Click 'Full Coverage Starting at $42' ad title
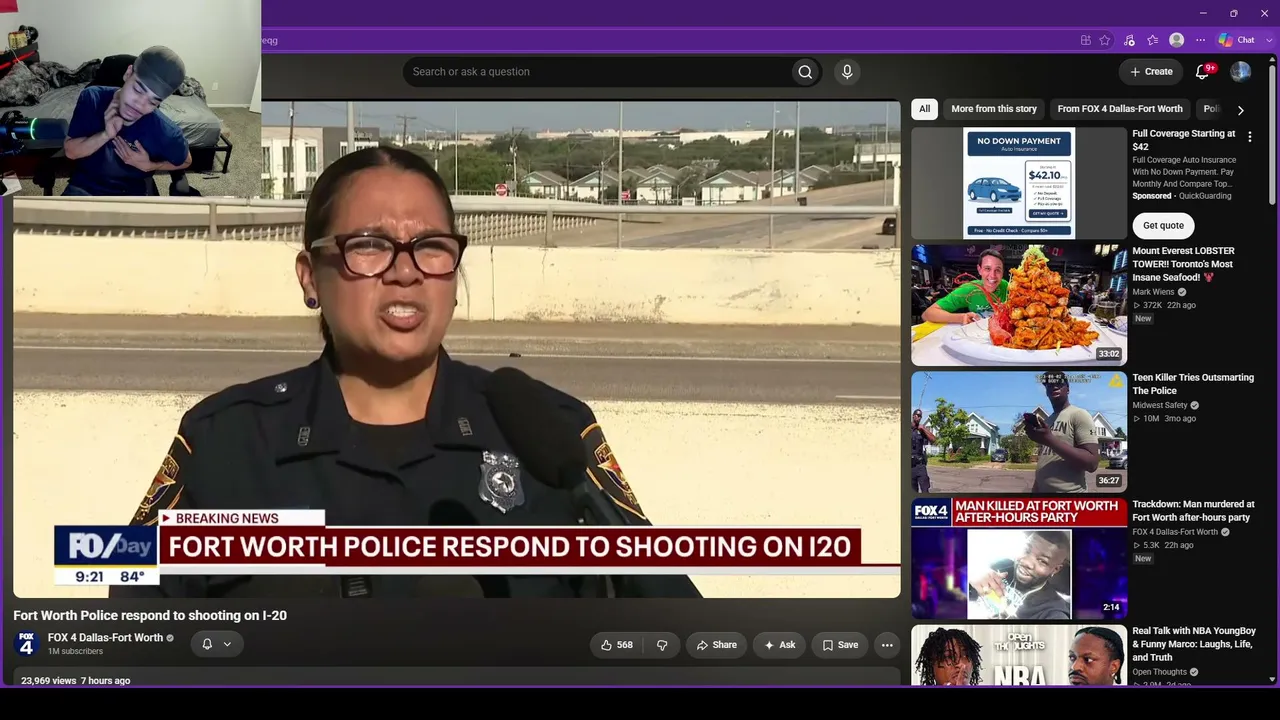 [x=1184, y=140]
